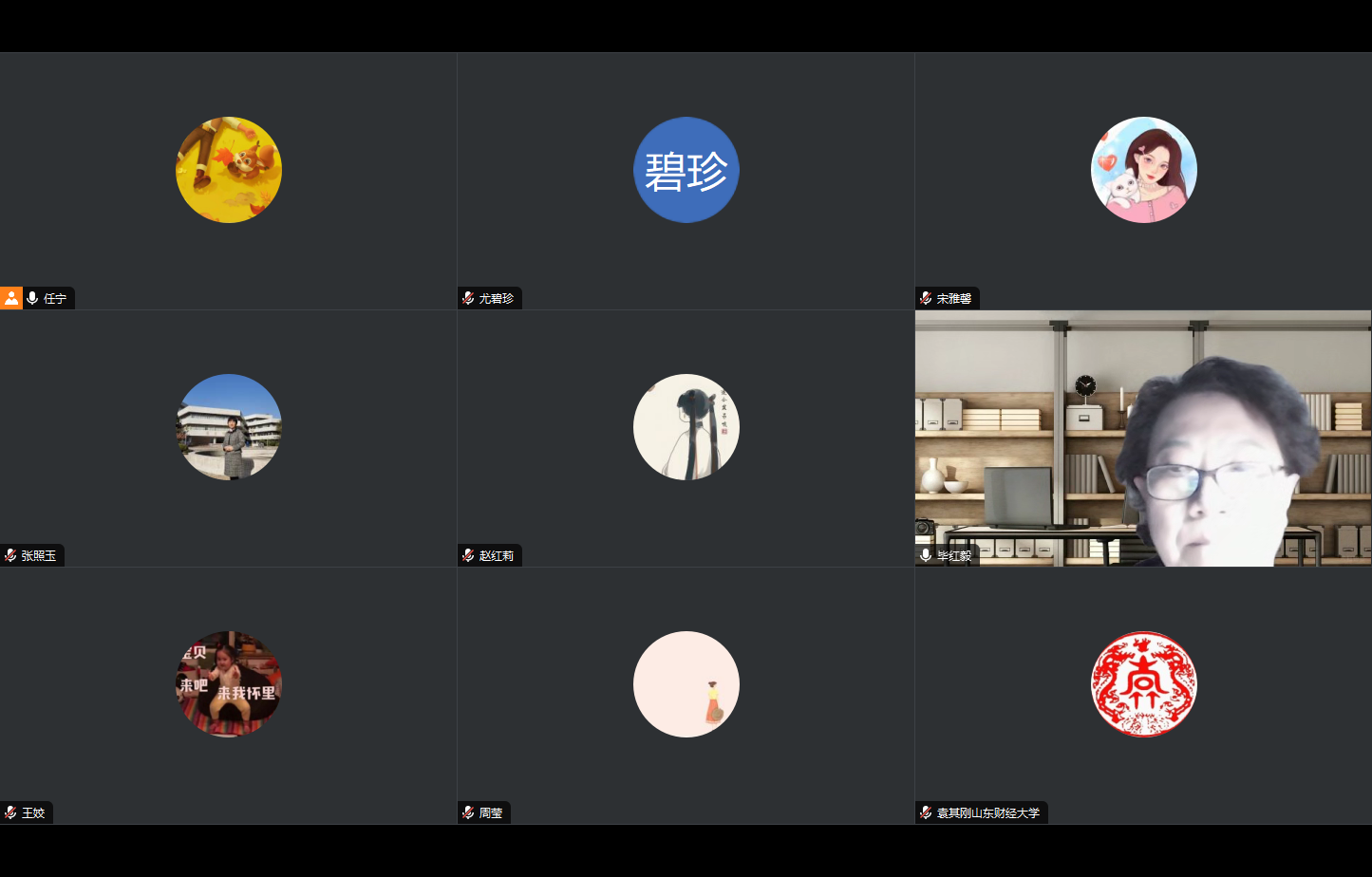Click the muted mic icon for 王姣
Screen dimensions: 1372x877
(x=10, y=812)
